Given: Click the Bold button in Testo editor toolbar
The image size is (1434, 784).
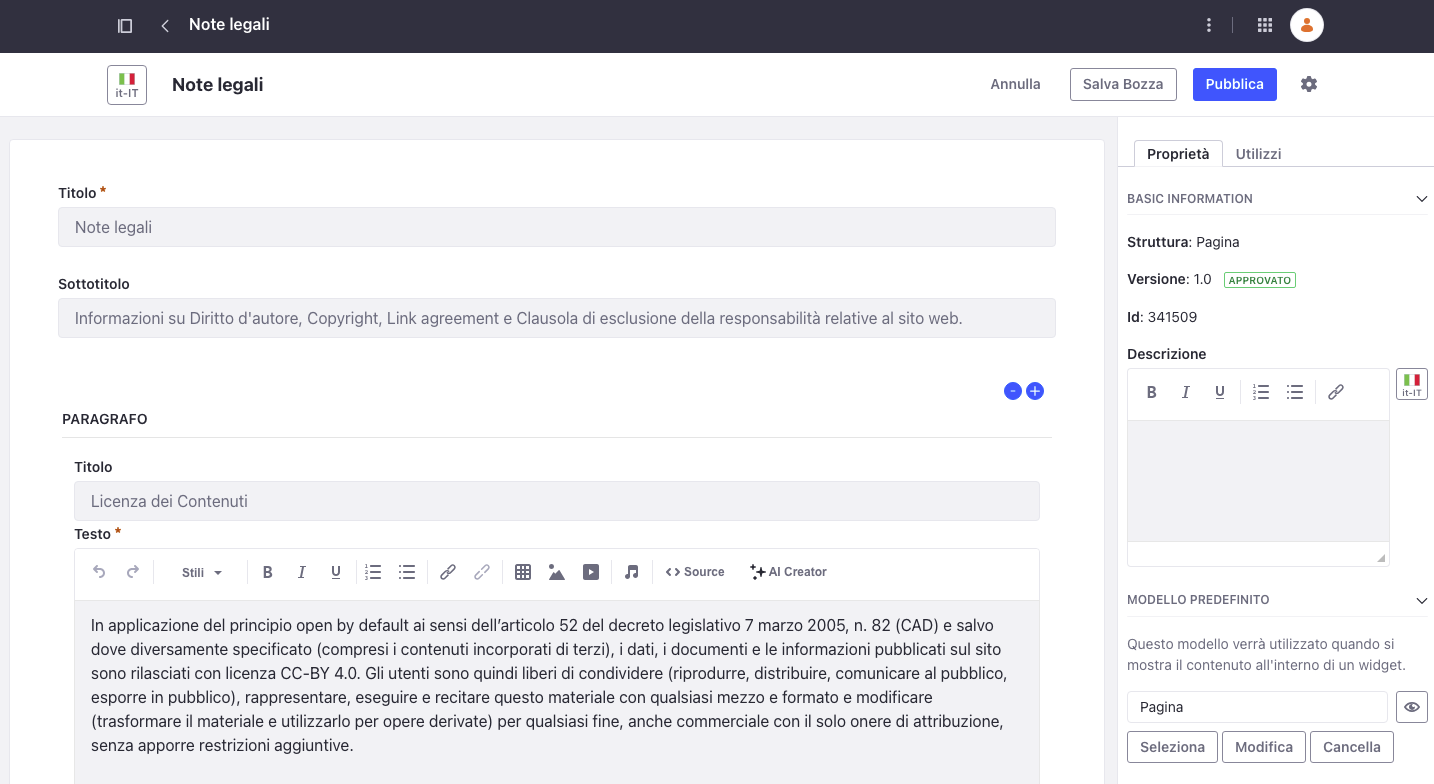Looking at the screenshot, I should (267, 572).
